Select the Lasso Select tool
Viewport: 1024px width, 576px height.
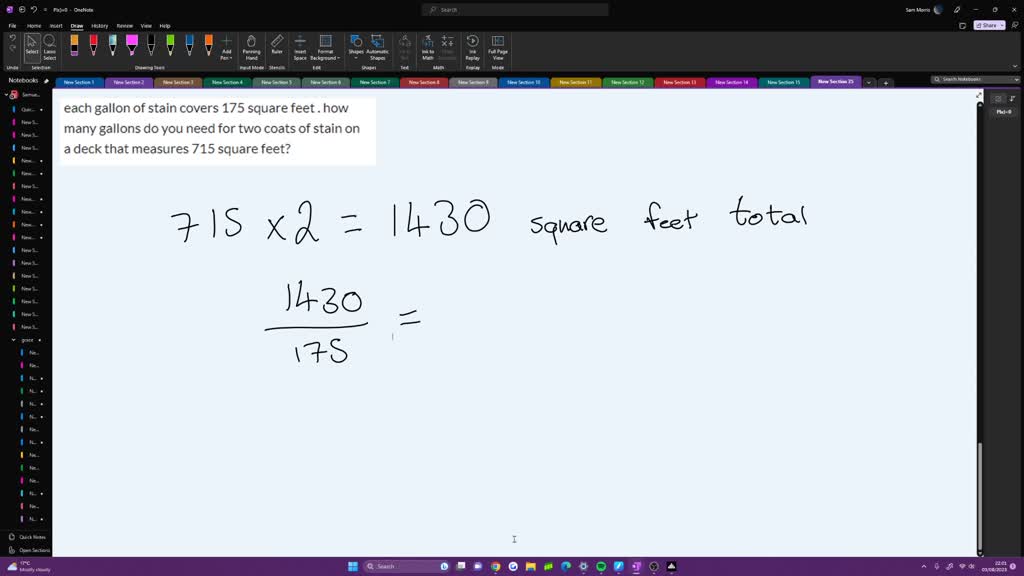click(49, 48)
